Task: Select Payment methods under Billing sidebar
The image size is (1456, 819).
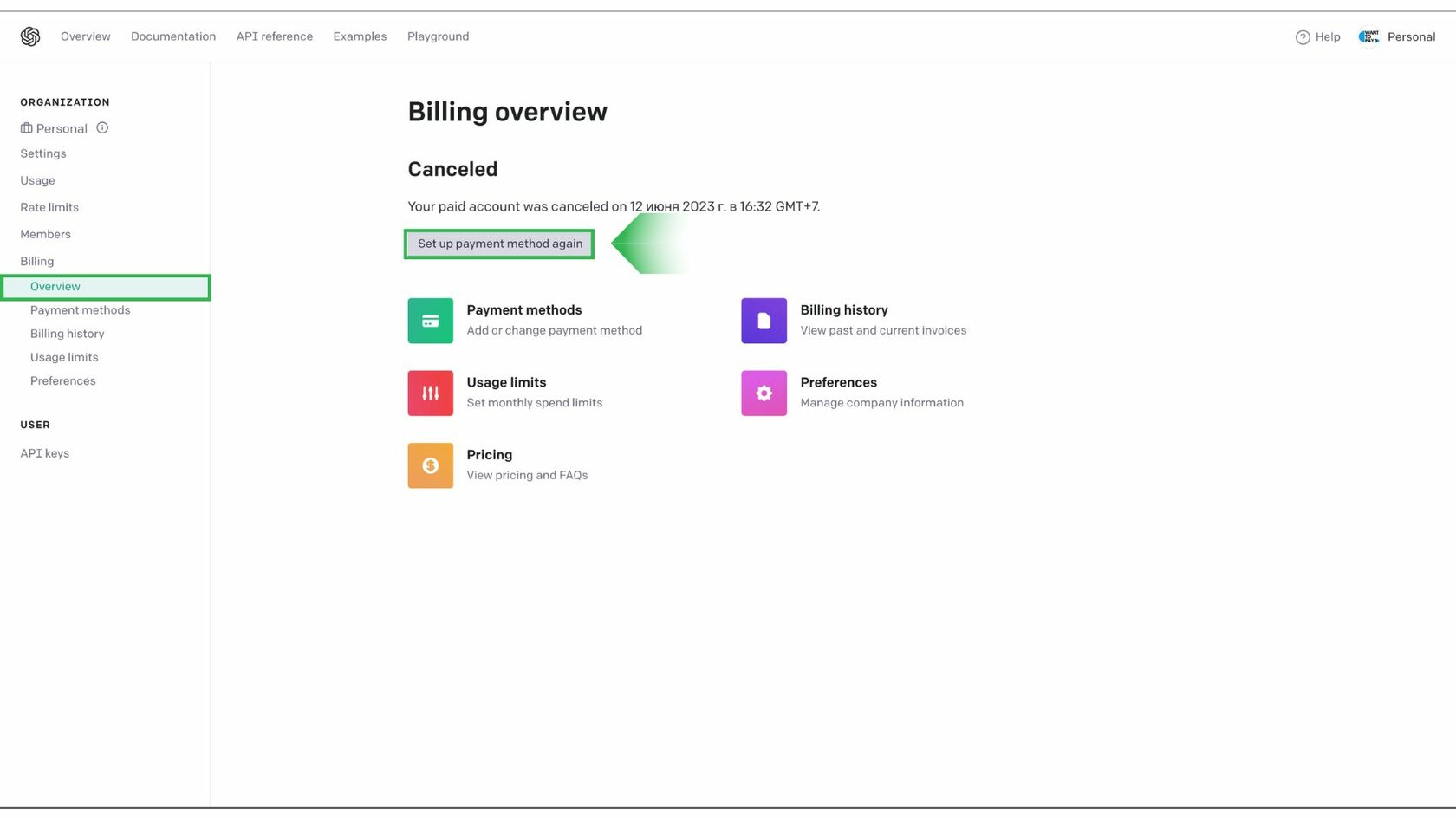Action: 80,310
